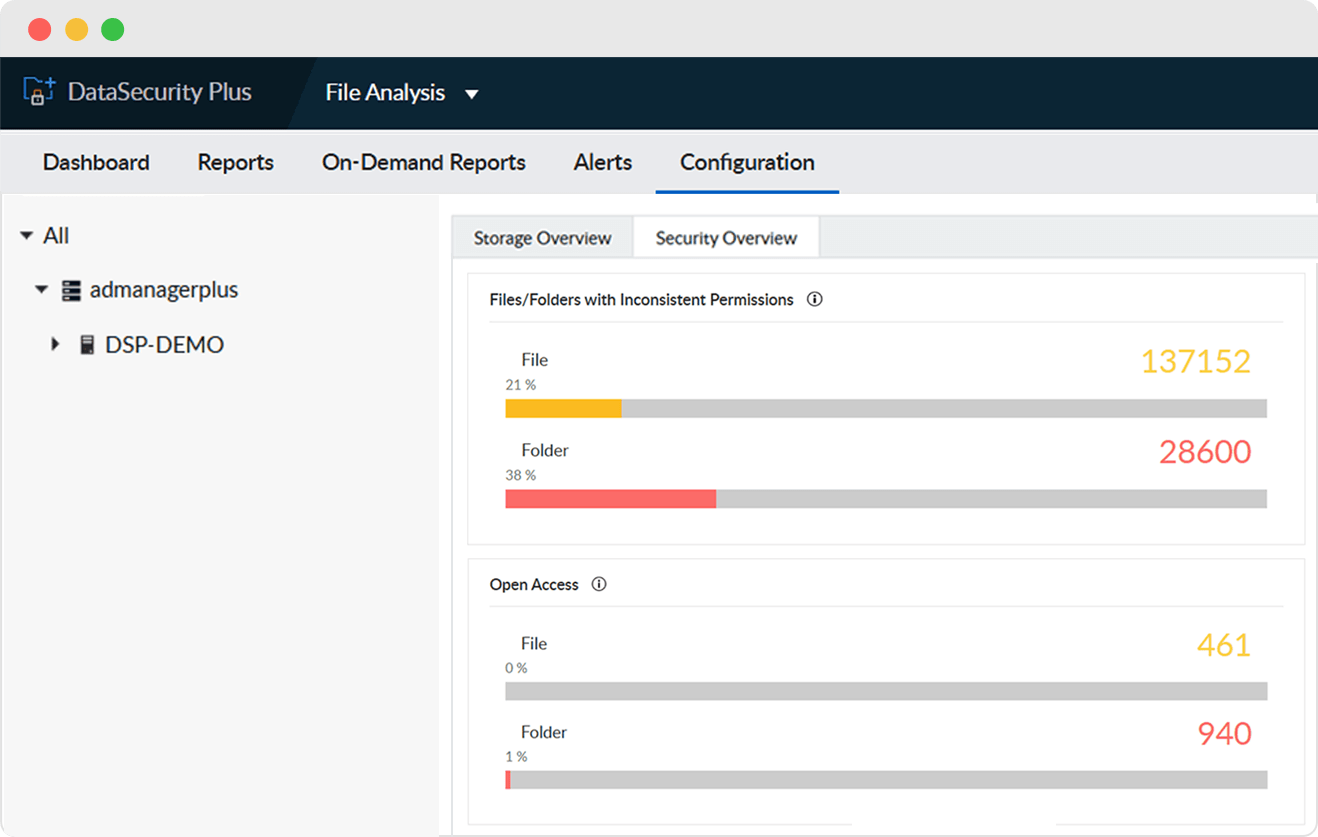This screenshot has width=1318, height=837.
Task: Click the 28600 inconsistent folders count
Action: pyautogui.click(x=1204, y=452)
